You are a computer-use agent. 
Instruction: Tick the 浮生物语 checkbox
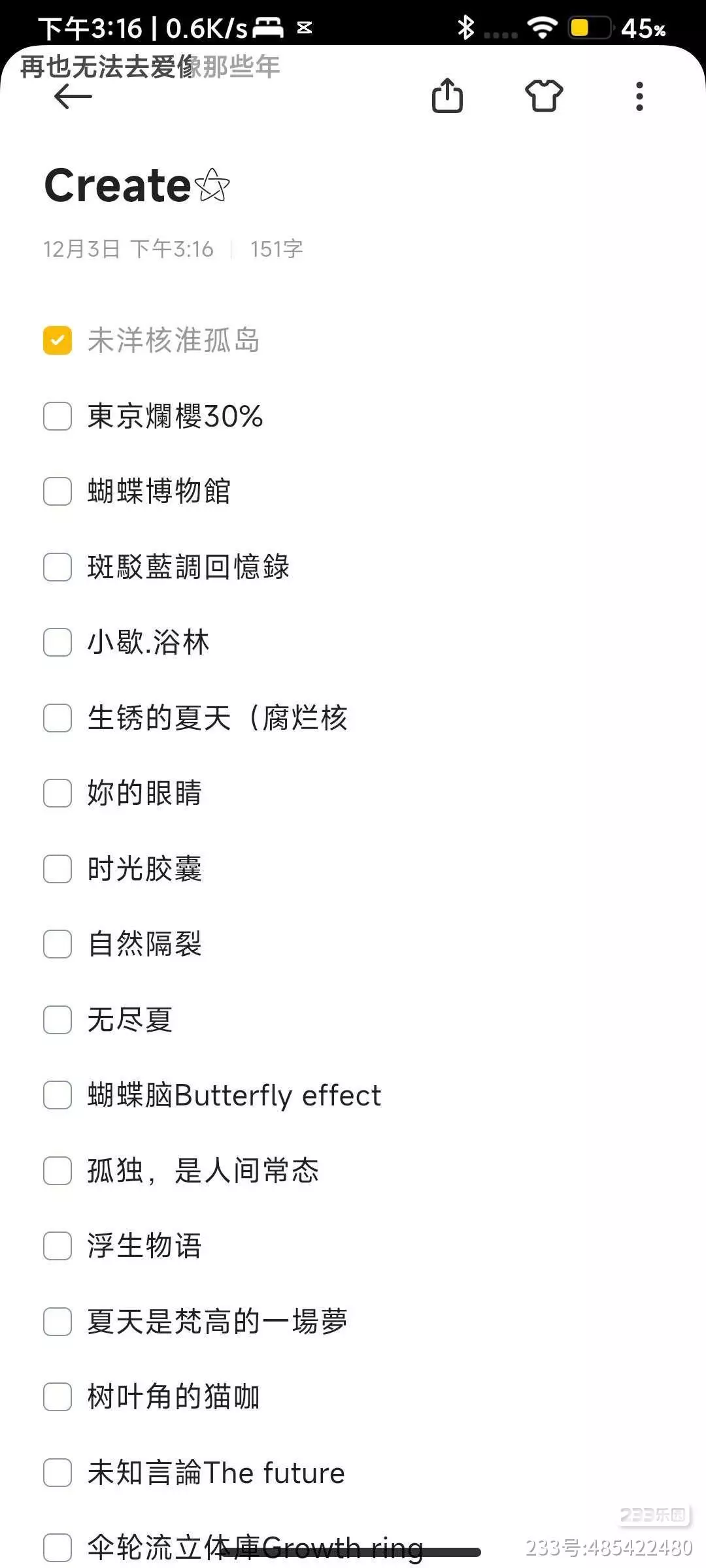point(58,1246)
